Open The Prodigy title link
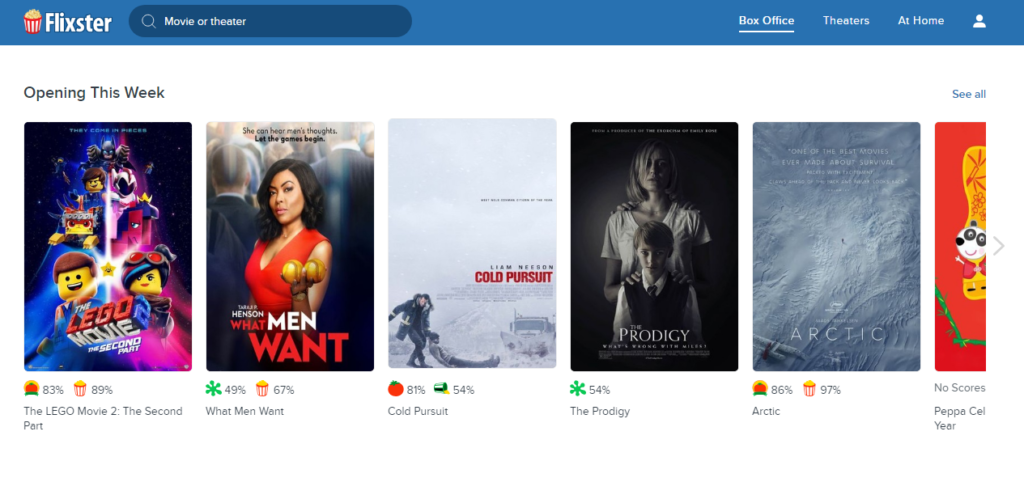The image size is (1024, 478). click(600, 411)
